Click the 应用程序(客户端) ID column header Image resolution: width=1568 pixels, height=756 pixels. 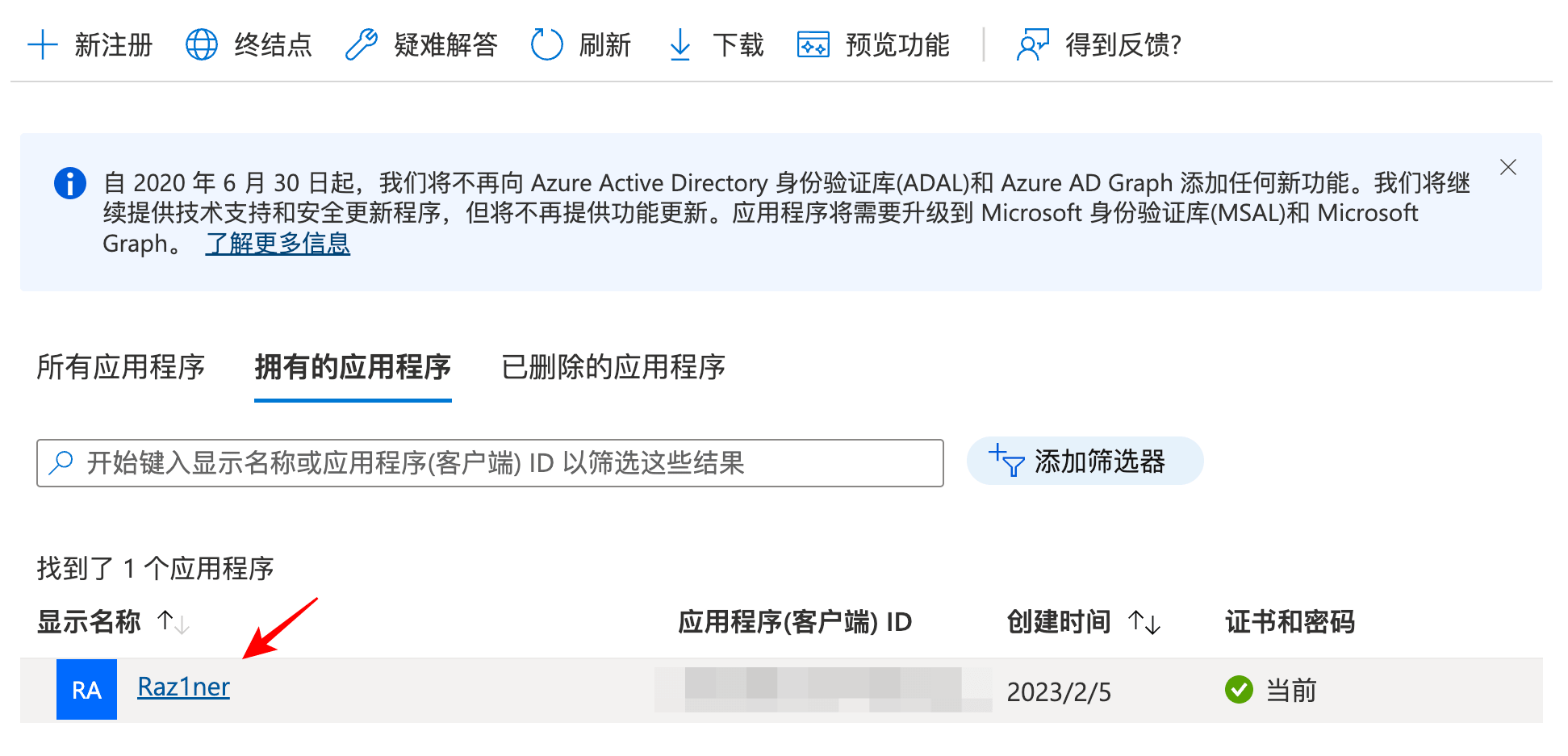[x=795, y=622]
